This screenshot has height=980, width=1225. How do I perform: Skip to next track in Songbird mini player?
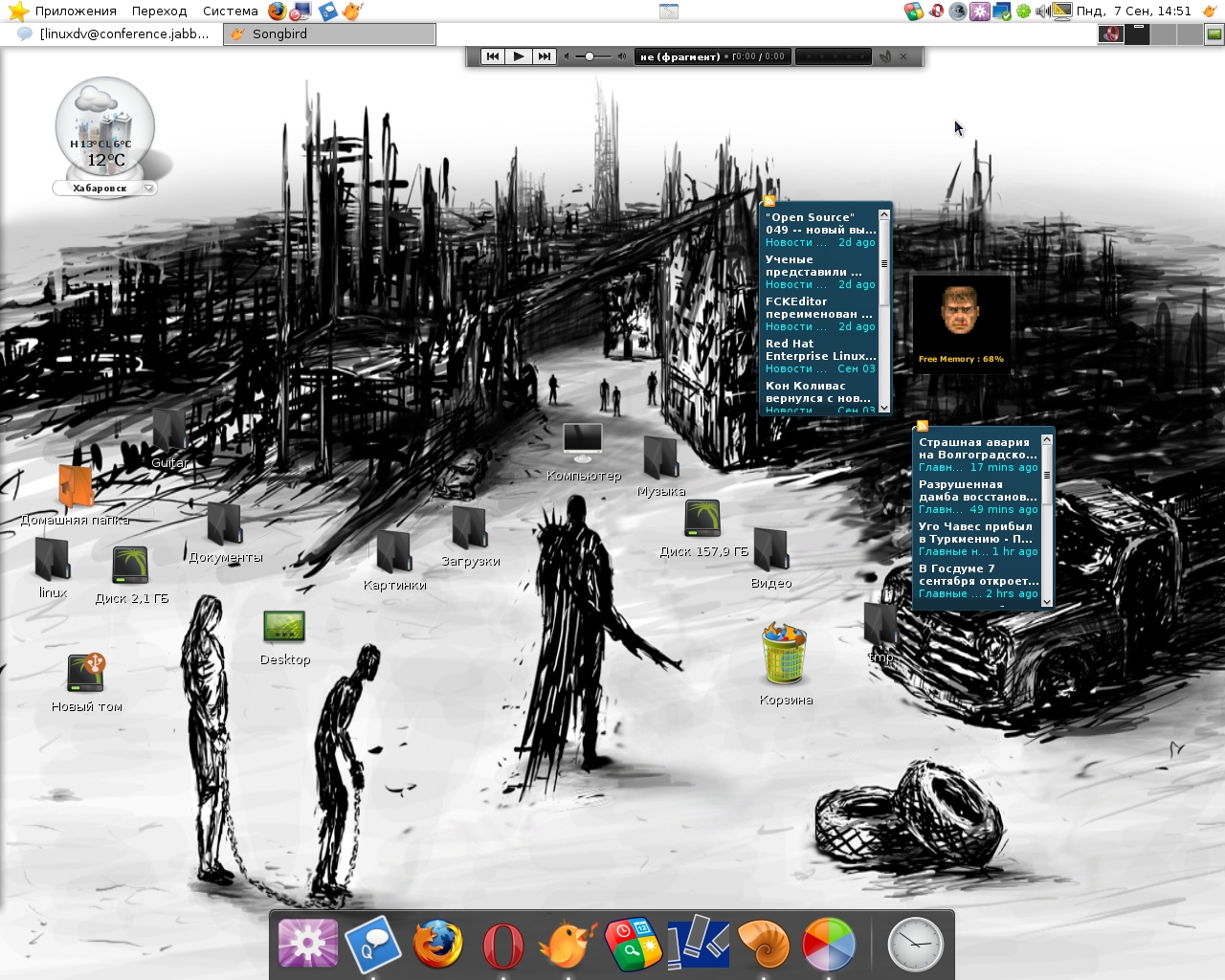544,56
